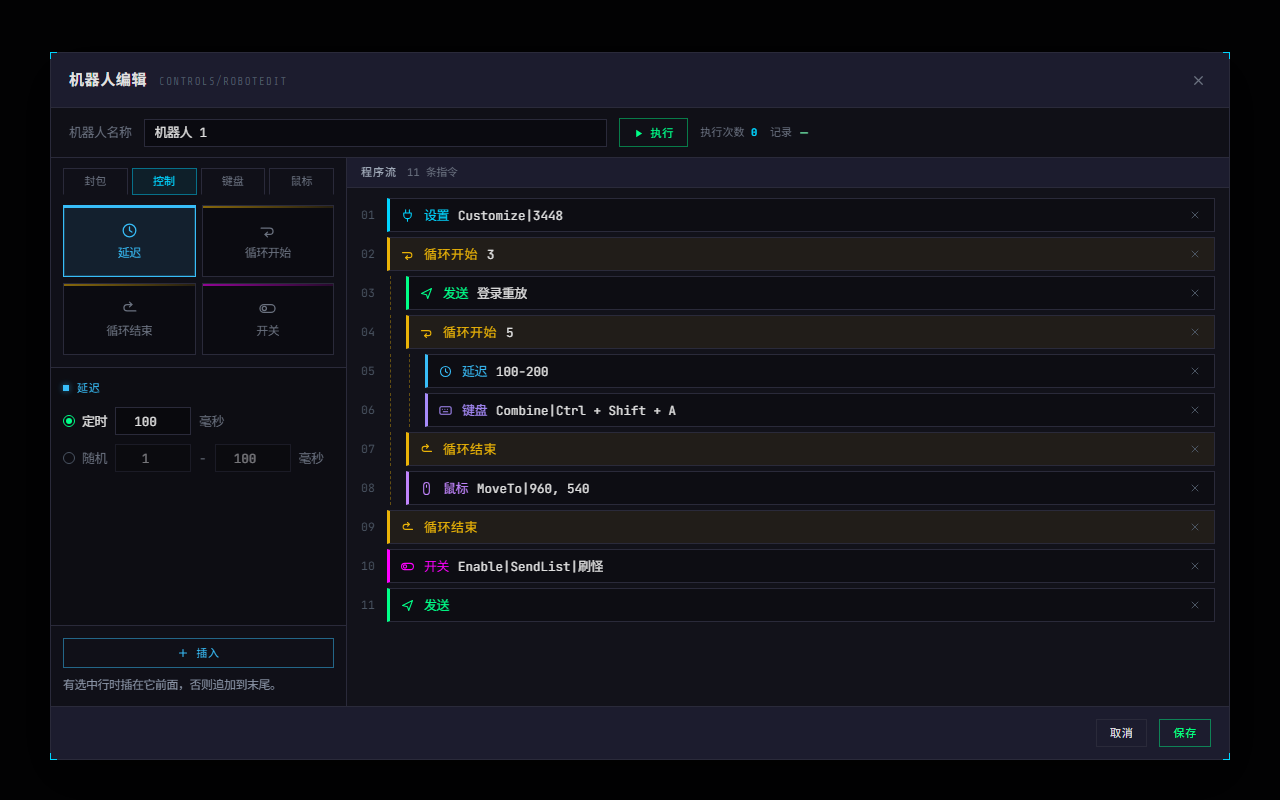Remove the 设置 Customize|3448 instruction
Screen dimensions: 1280x800
[1194, 215]
